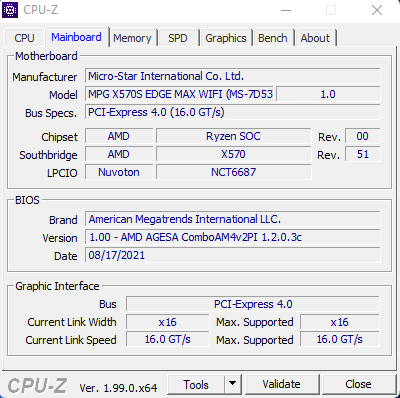Click the X570 southbridge field
The width and height of the screenshot is (400, 398).
pos(233,154)
